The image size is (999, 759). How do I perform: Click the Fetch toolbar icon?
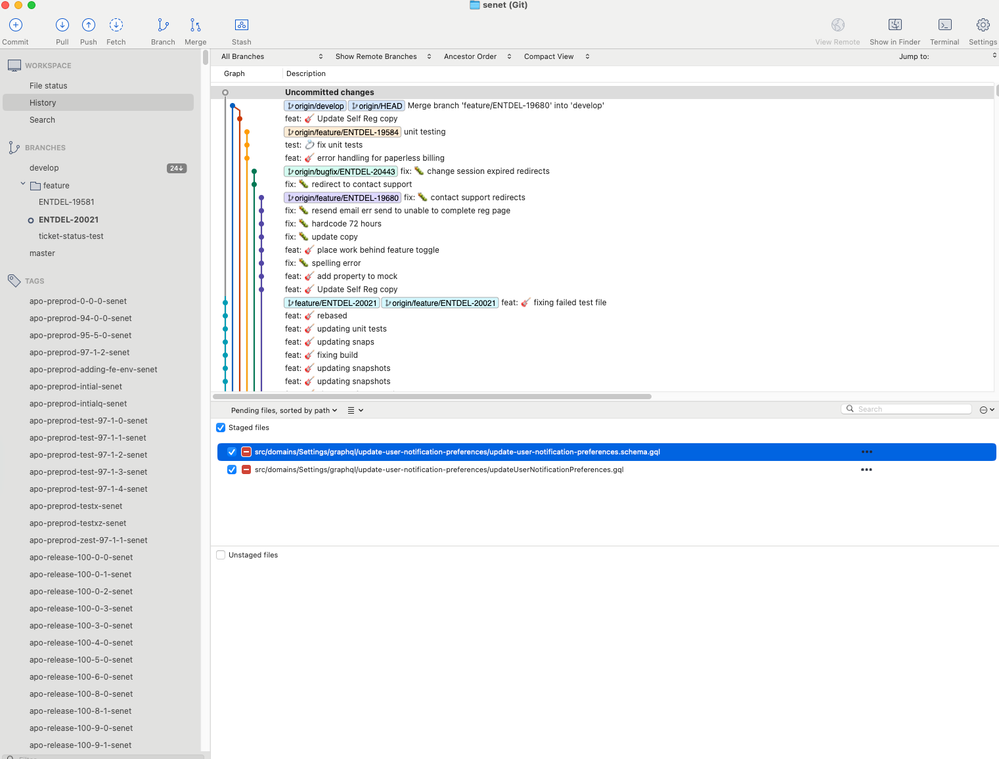coord(116,25)
